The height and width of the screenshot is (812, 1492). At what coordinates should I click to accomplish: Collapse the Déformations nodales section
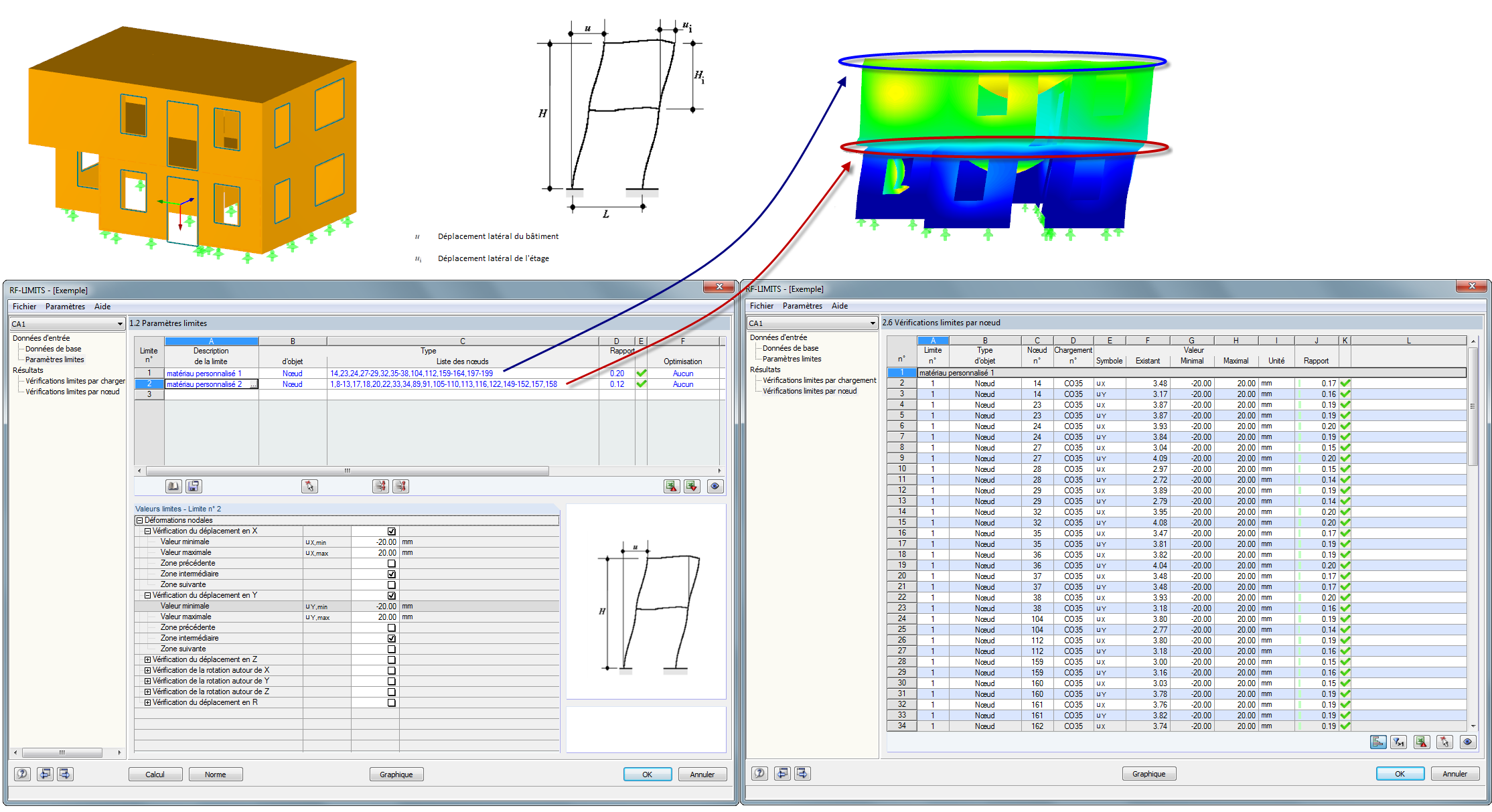(x=140, y=520)
